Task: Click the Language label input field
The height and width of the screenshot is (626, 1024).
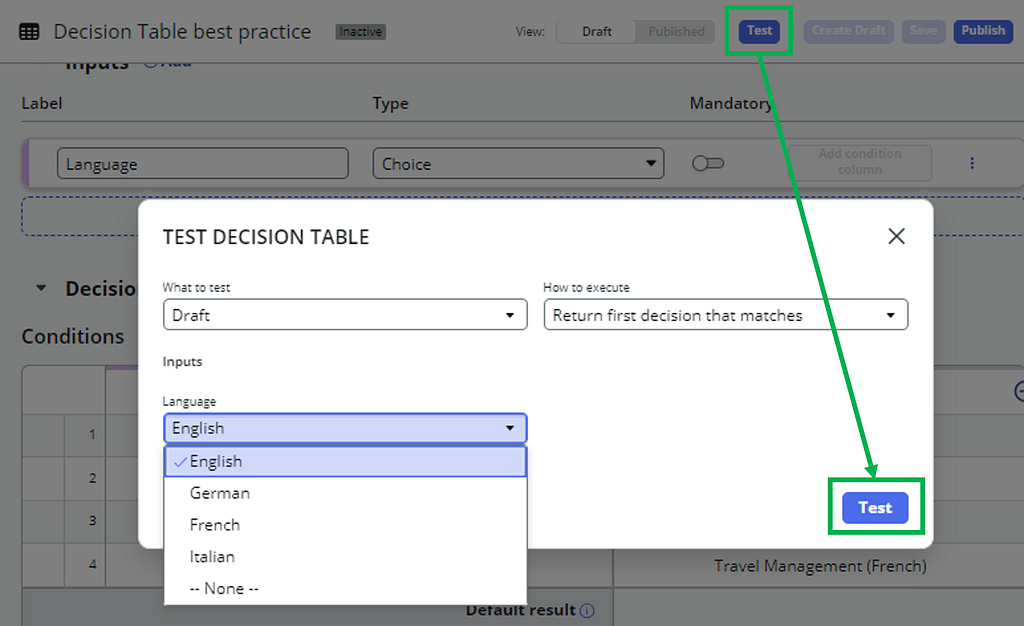Action: 202,163
